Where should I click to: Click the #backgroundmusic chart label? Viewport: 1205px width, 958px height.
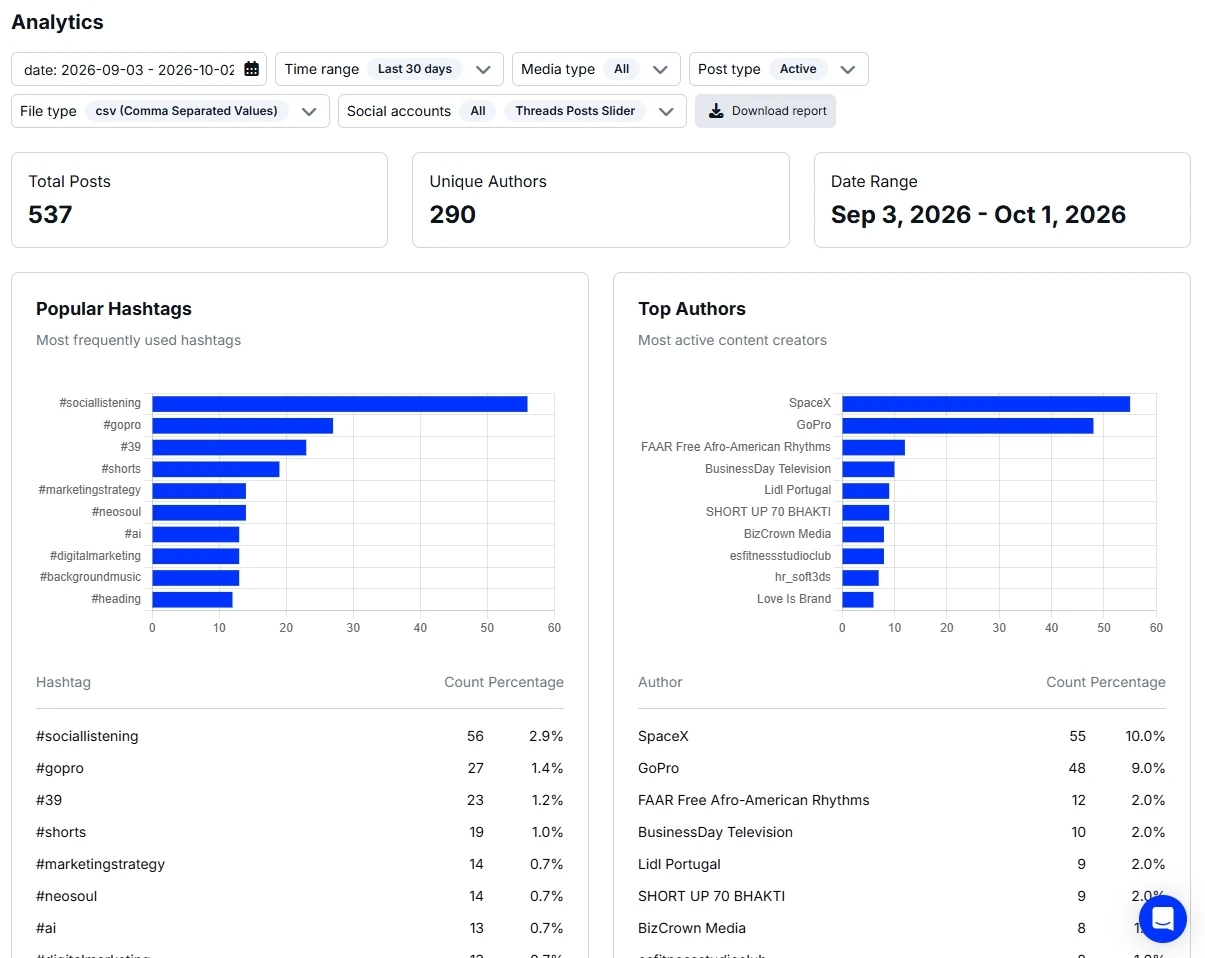pos(91,577)
